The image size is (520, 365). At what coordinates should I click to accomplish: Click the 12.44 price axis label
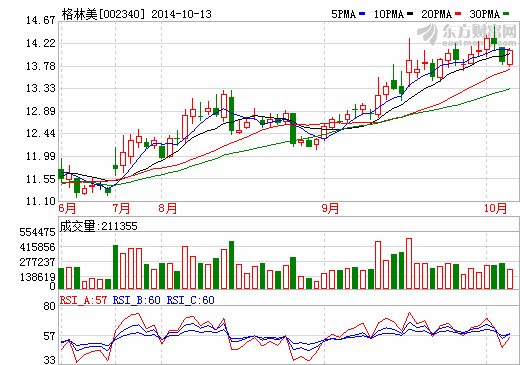click(40, 133)
